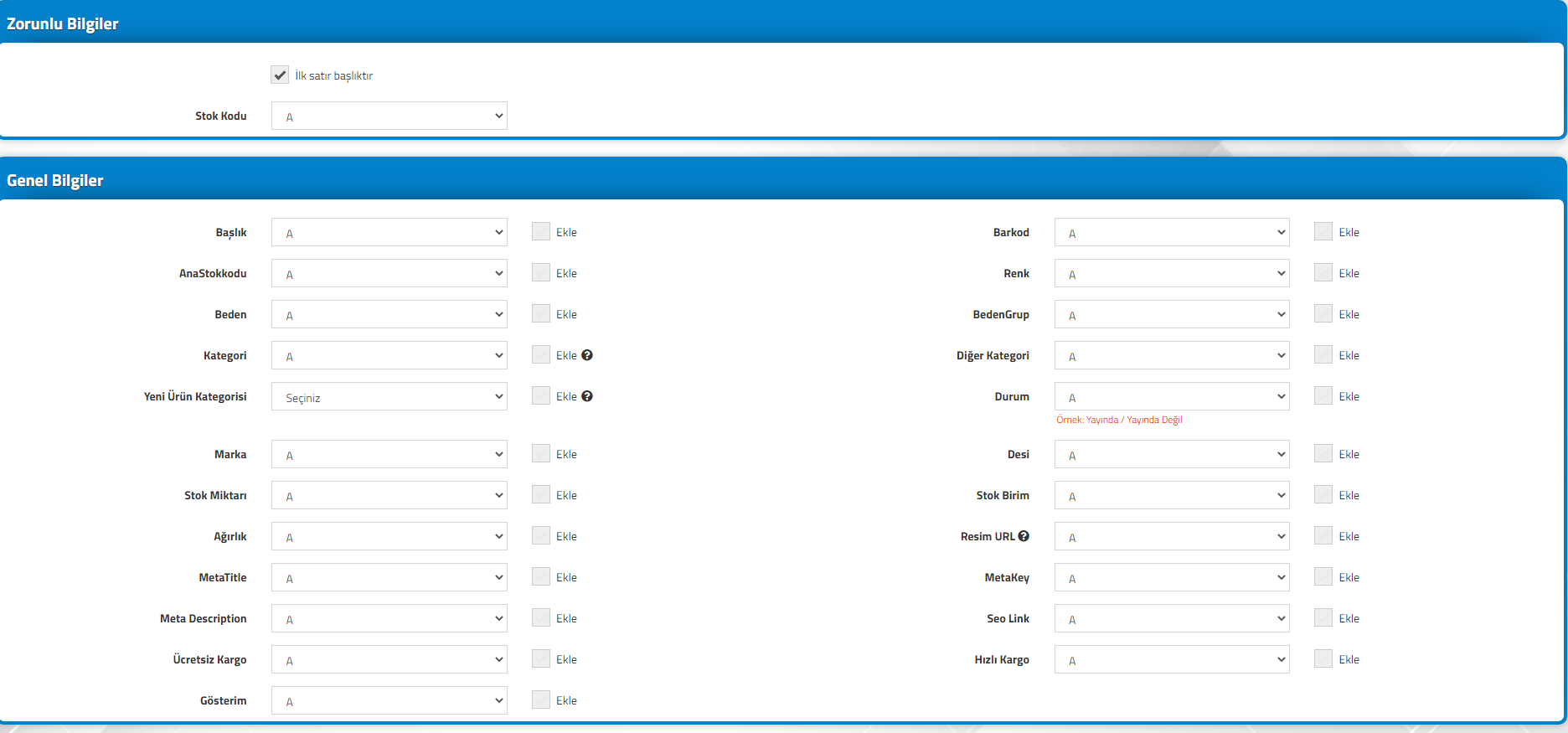
Task: Expand the Diğer Kategori dropdown
Action: pos(1172,355)
